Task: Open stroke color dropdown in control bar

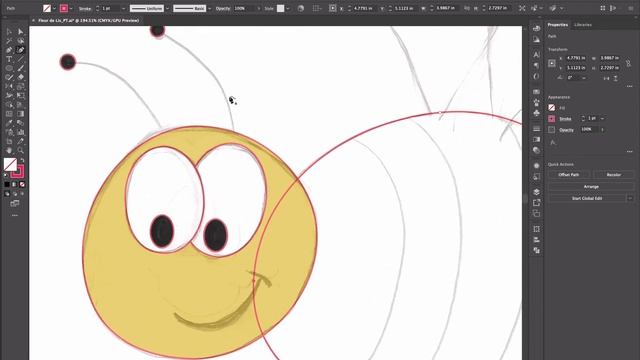Action: coord(71,8)
